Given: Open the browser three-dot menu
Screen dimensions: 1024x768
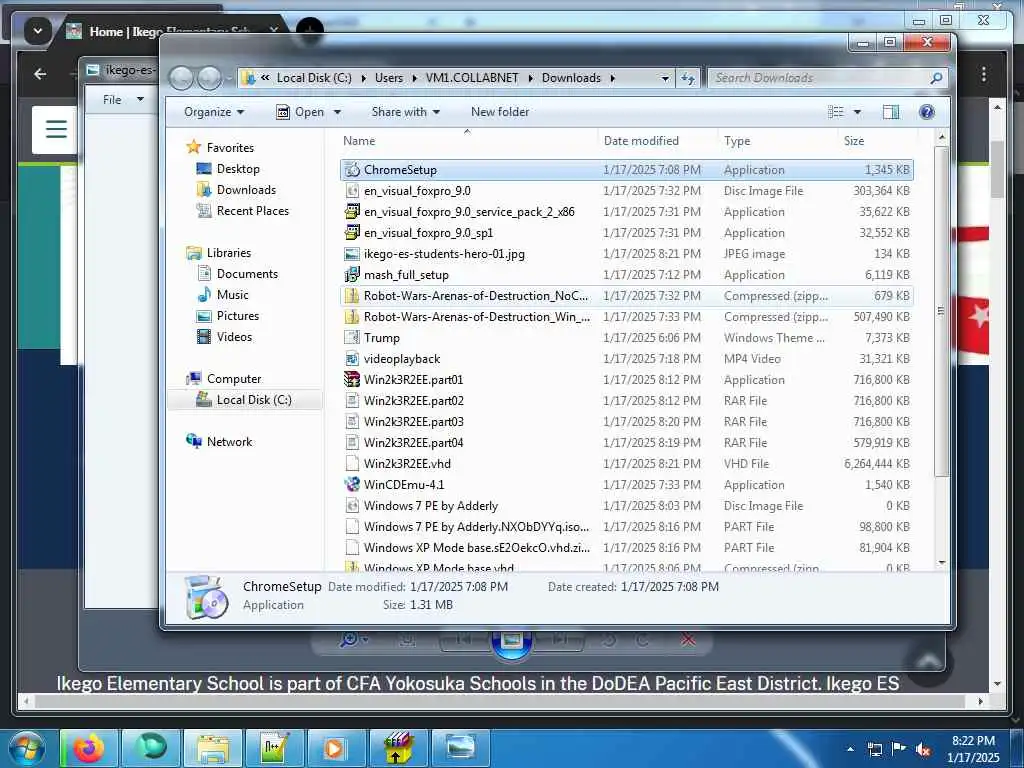Looking at the screenshot, I should click(984, 74).
